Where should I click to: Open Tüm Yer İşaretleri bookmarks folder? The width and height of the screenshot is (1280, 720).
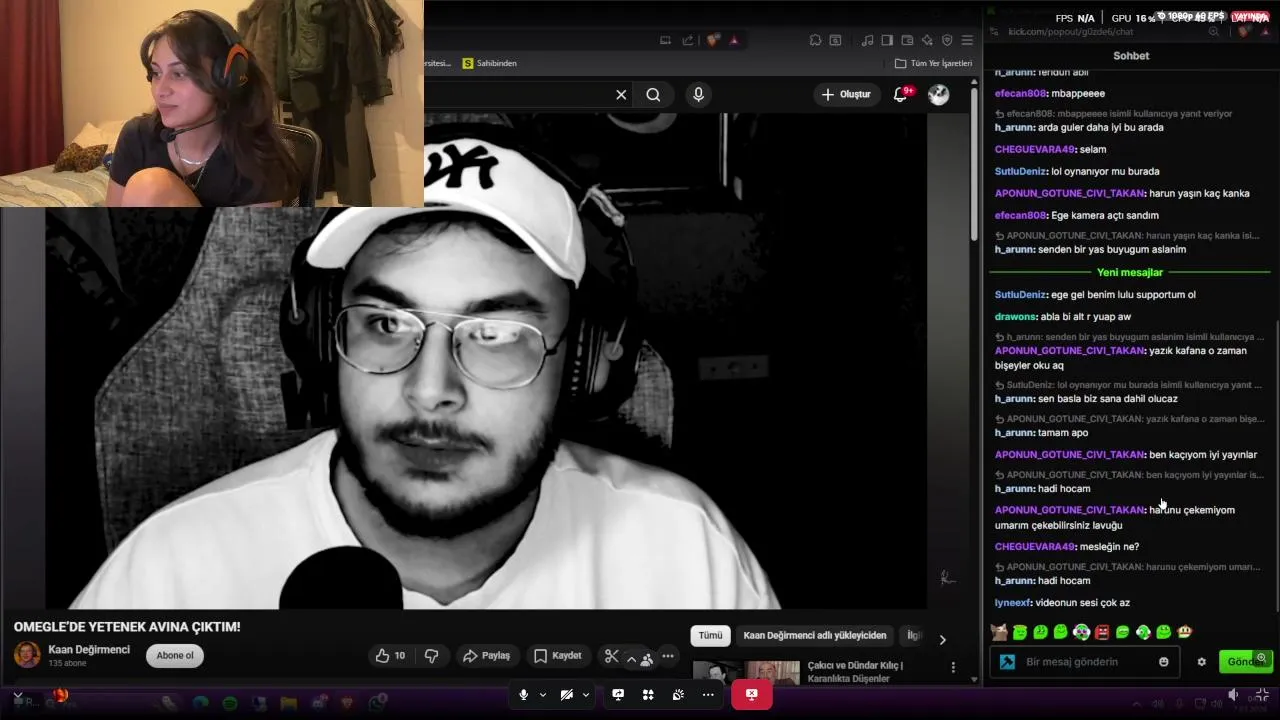pos(934,63)
